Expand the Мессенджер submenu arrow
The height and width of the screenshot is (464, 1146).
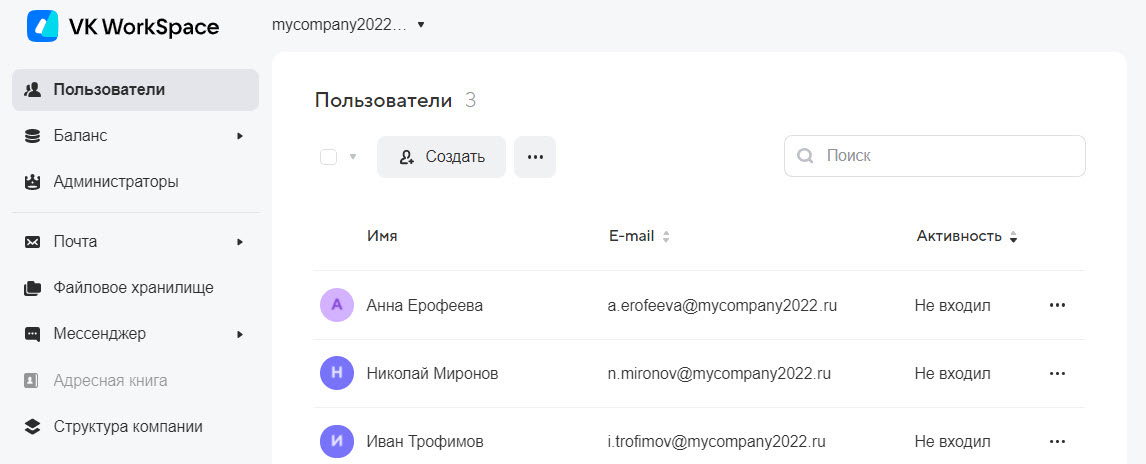(x=240, y=334)
